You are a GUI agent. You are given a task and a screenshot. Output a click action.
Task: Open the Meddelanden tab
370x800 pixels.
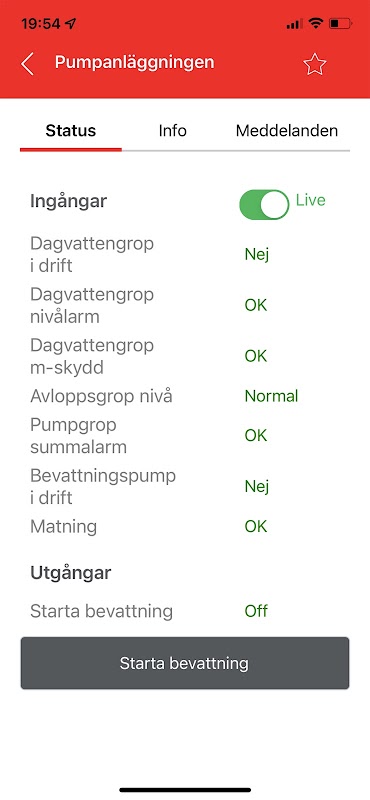[x=287, y=131]
